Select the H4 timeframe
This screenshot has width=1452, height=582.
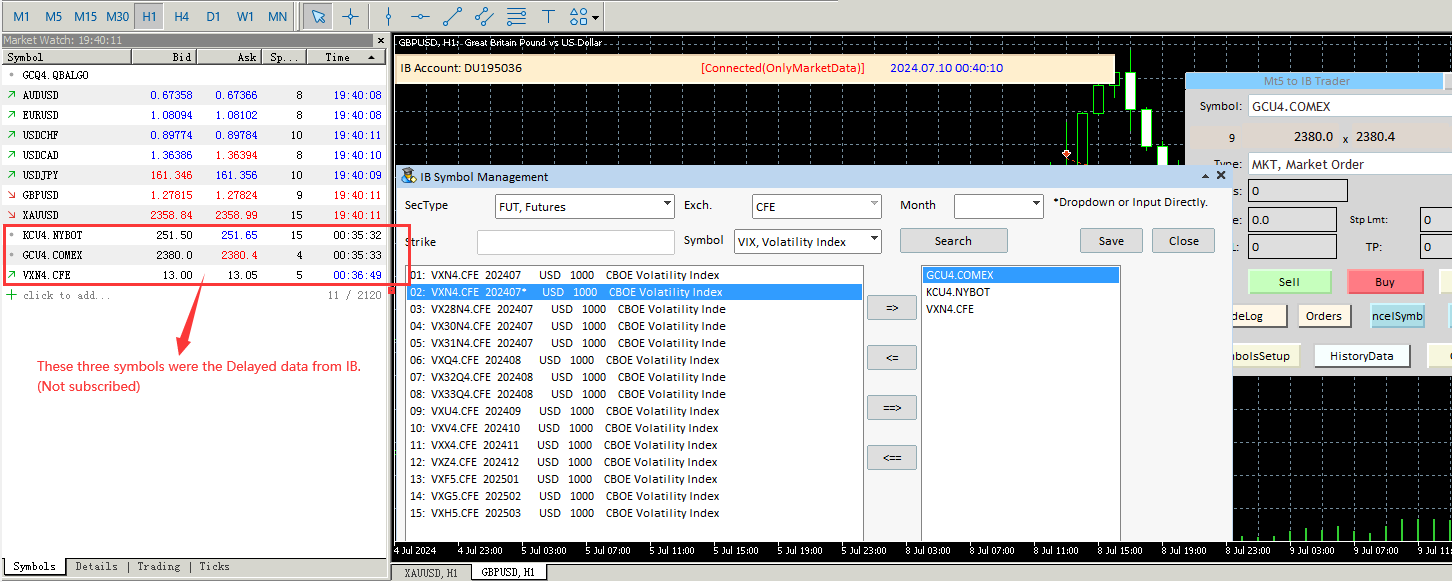[181, 16]
